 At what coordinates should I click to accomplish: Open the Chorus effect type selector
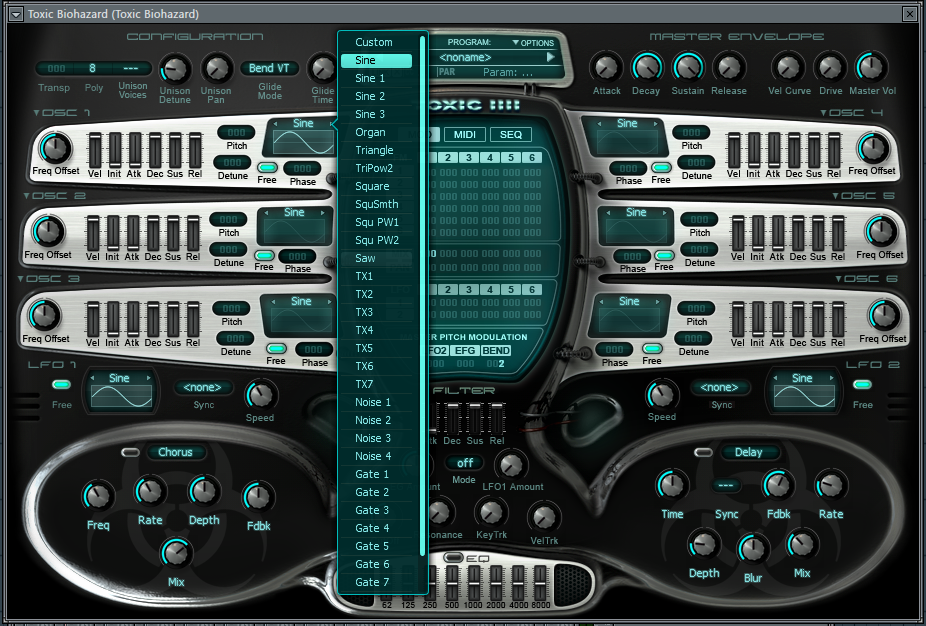coord(175,452)
